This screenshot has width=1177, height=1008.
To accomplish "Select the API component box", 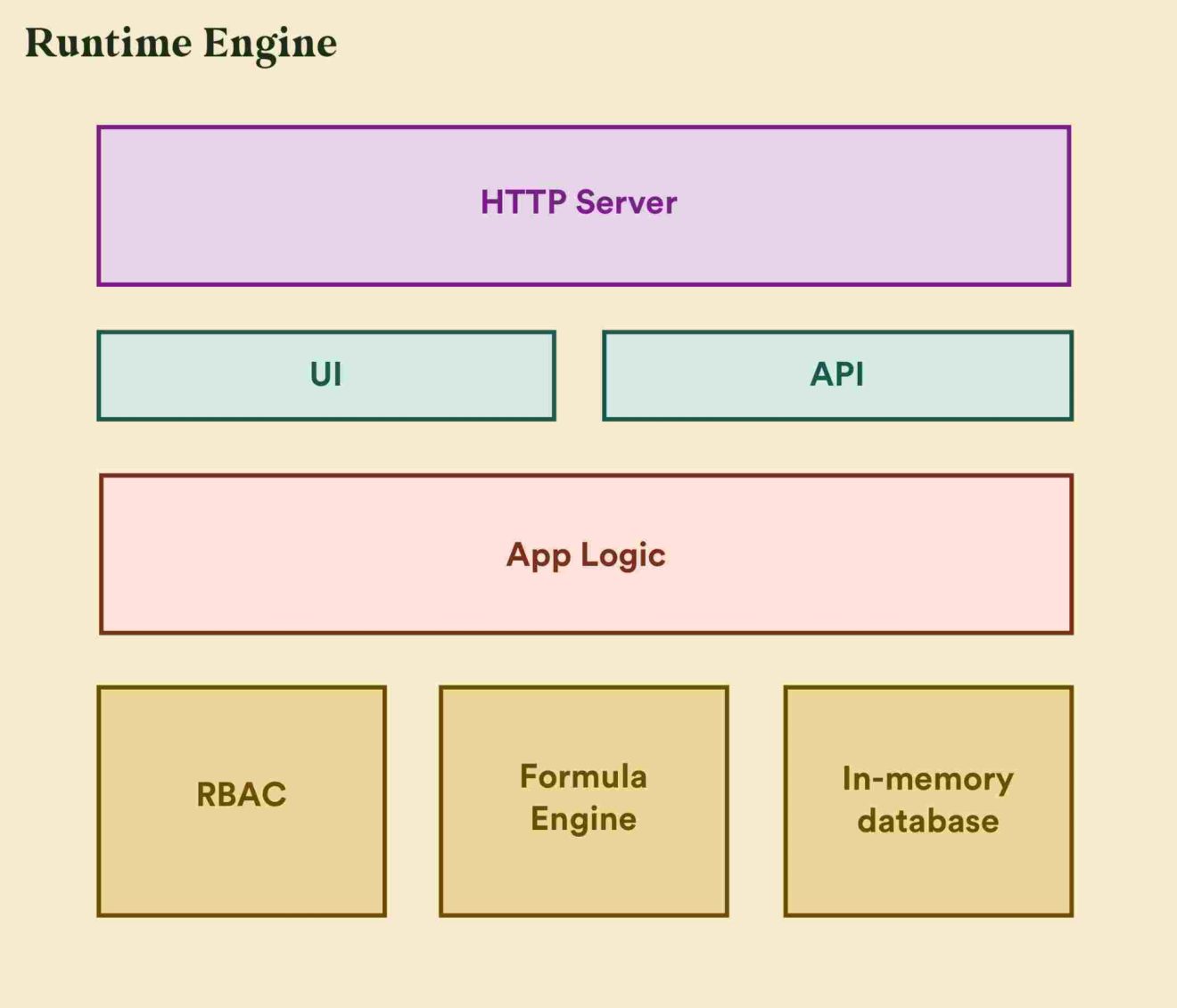I will point(838,374).
